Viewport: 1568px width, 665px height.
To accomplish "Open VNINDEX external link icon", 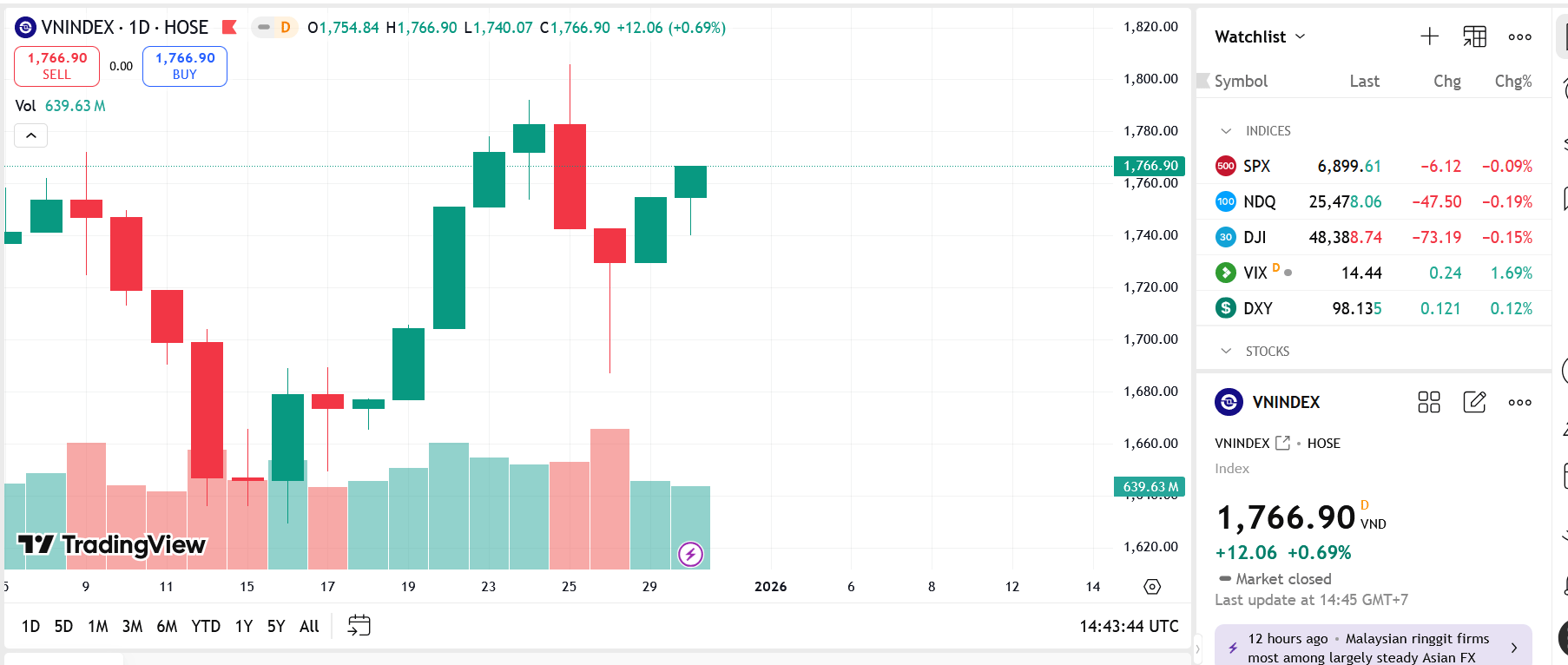I will coord(1282,443).
